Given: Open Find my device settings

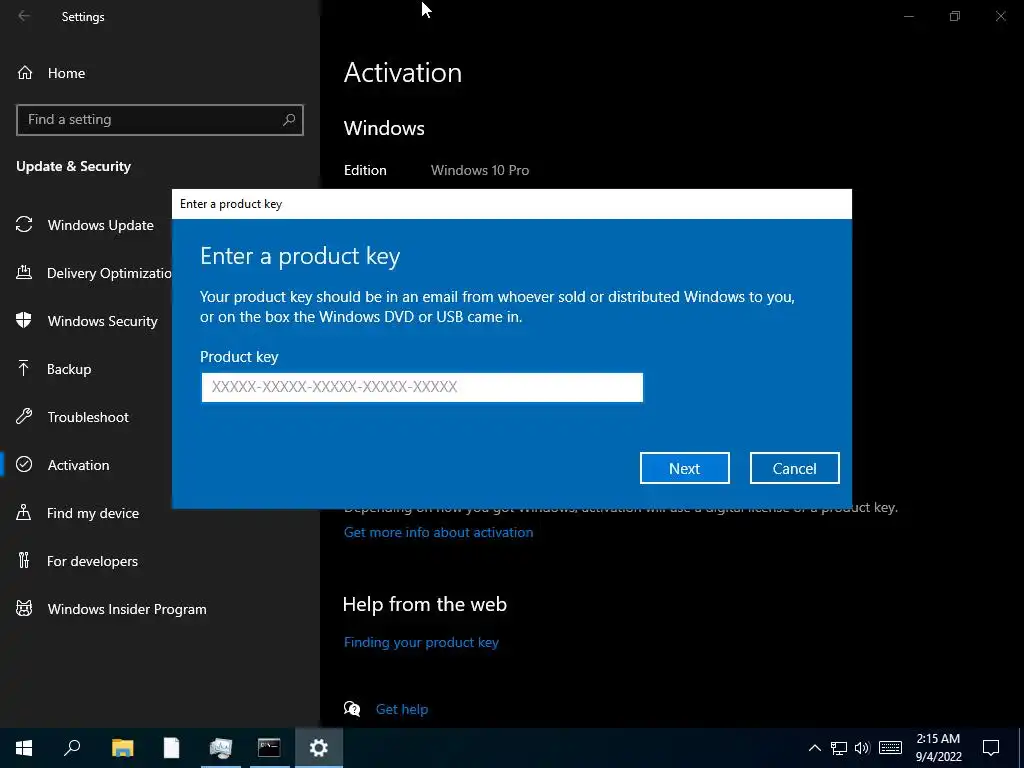Looking at the screenshot, I should pyautogui.click(x=93, y=513).
